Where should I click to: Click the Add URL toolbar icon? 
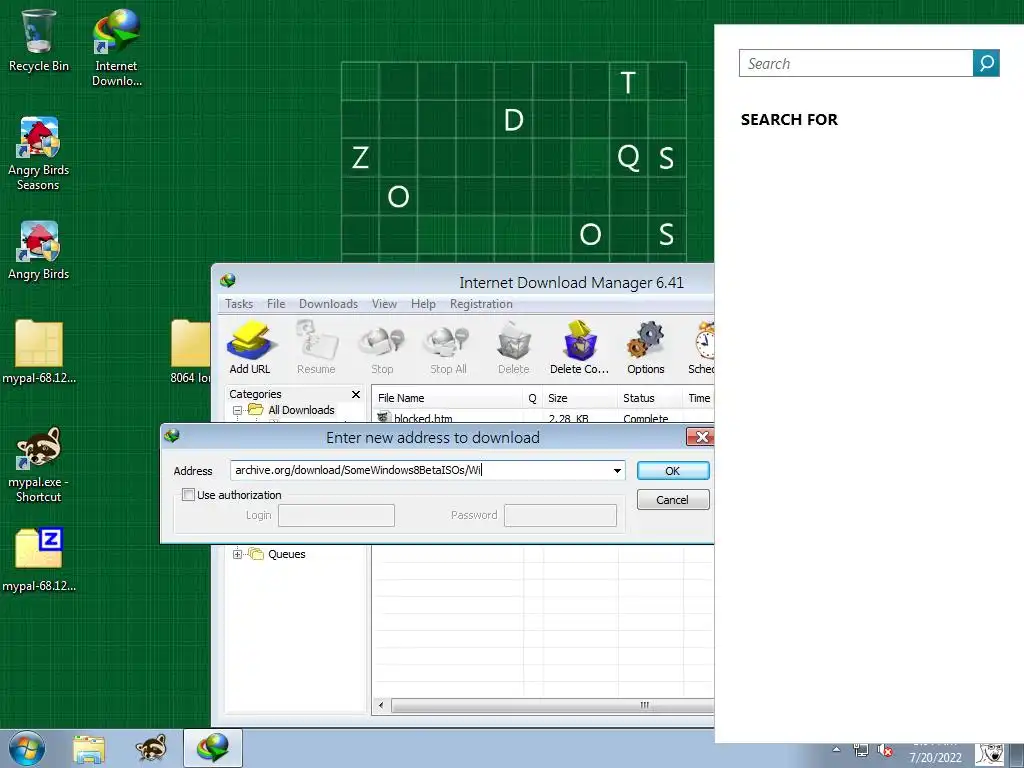coord(250,347)
